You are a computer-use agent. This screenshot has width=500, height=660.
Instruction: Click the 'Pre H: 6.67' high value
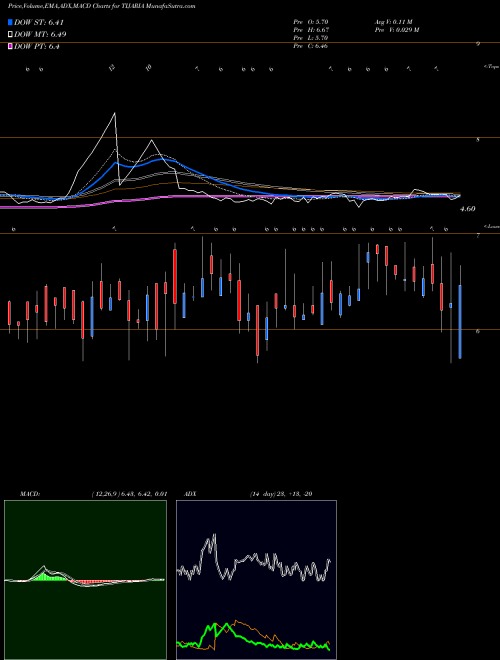click(x=311, y=30)
